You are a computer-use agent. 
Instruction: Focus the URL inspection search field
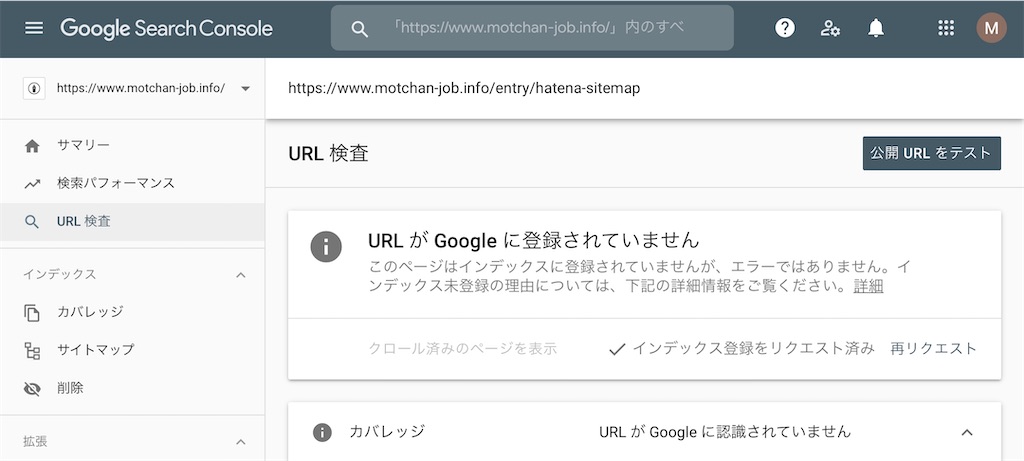point(532,28)
